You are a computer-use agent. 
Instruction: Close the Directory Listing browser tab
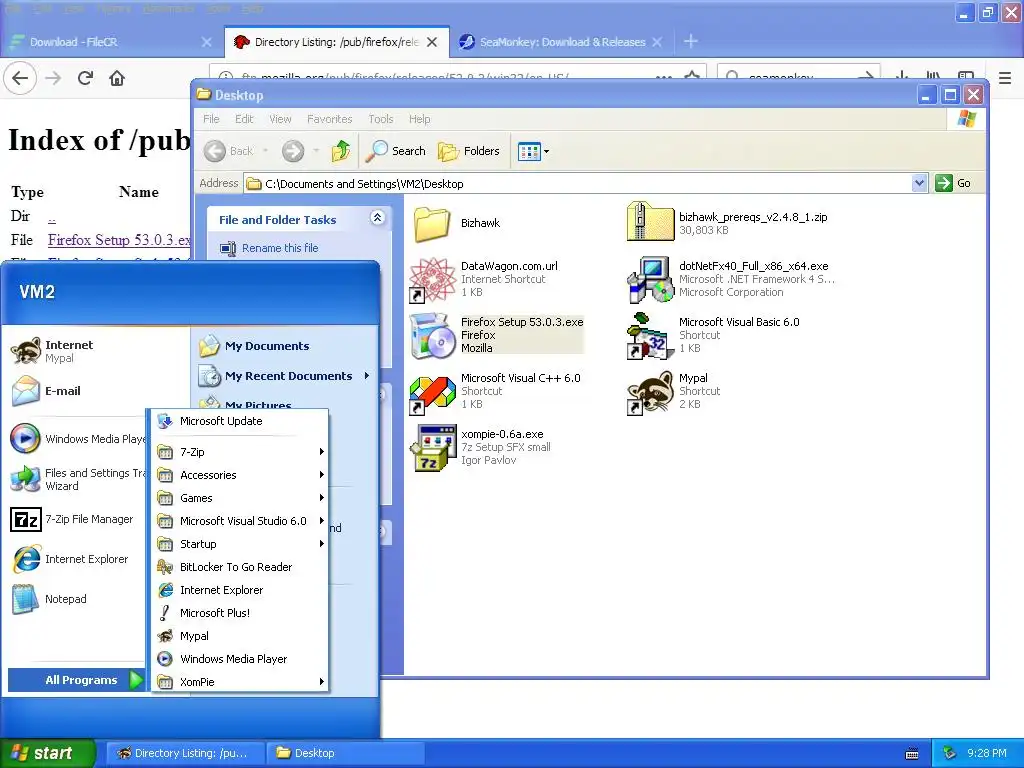[432, 42]
